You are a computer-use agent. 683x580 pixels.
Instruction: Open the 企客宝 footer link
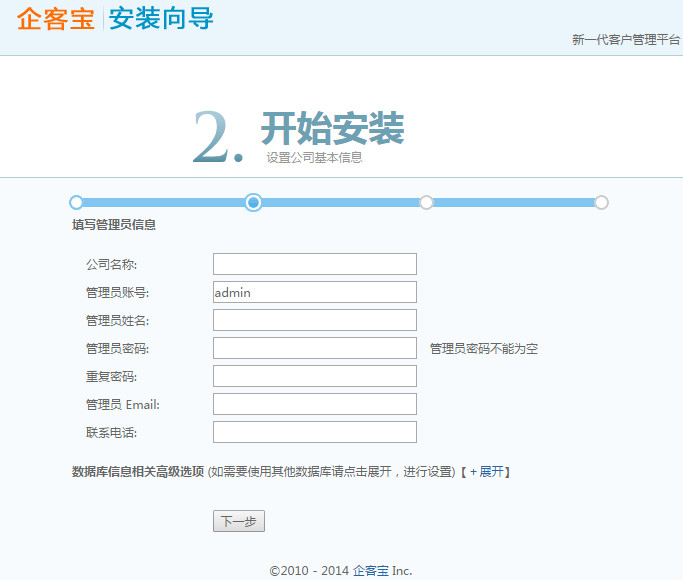tap(370, 571)
